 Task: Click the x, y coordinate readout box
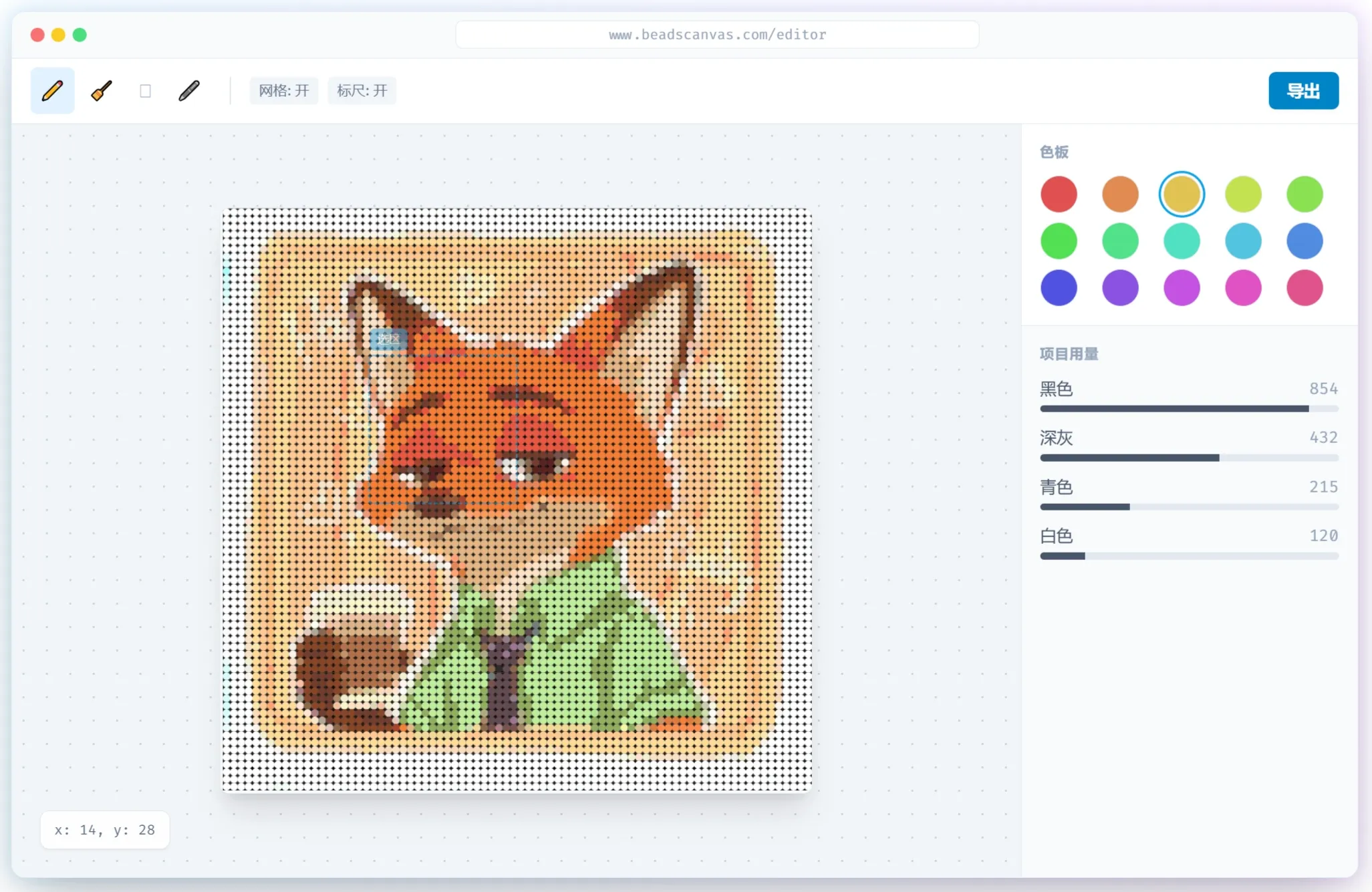(x=105, y=830)
